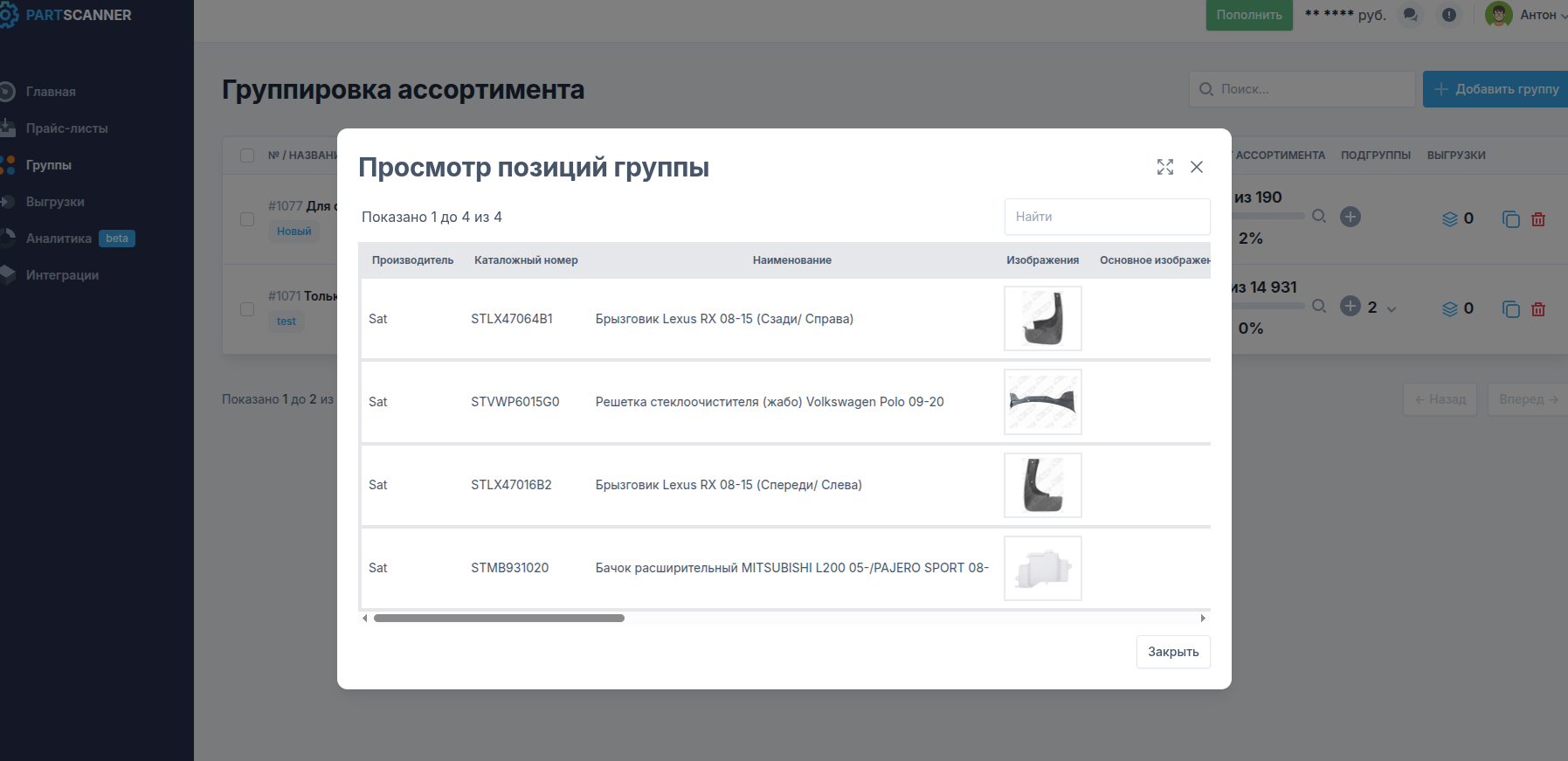Select catalog number STMB931020 cell
This screenshot has height=761, width=1568.
pos(509,568)
